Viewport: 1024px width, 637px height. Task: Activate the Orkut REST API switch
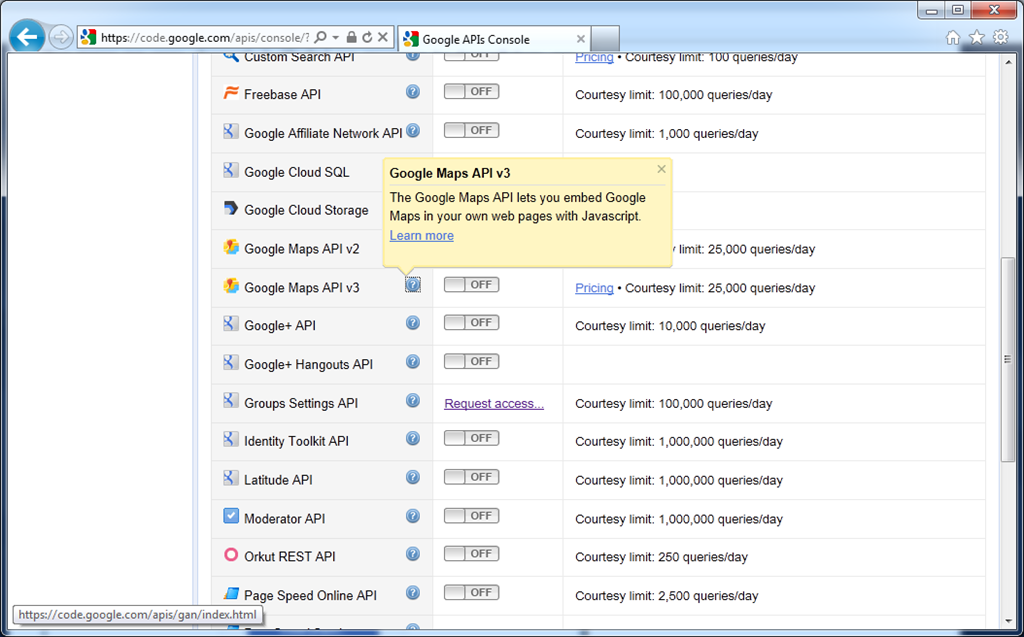coord(472,553)
